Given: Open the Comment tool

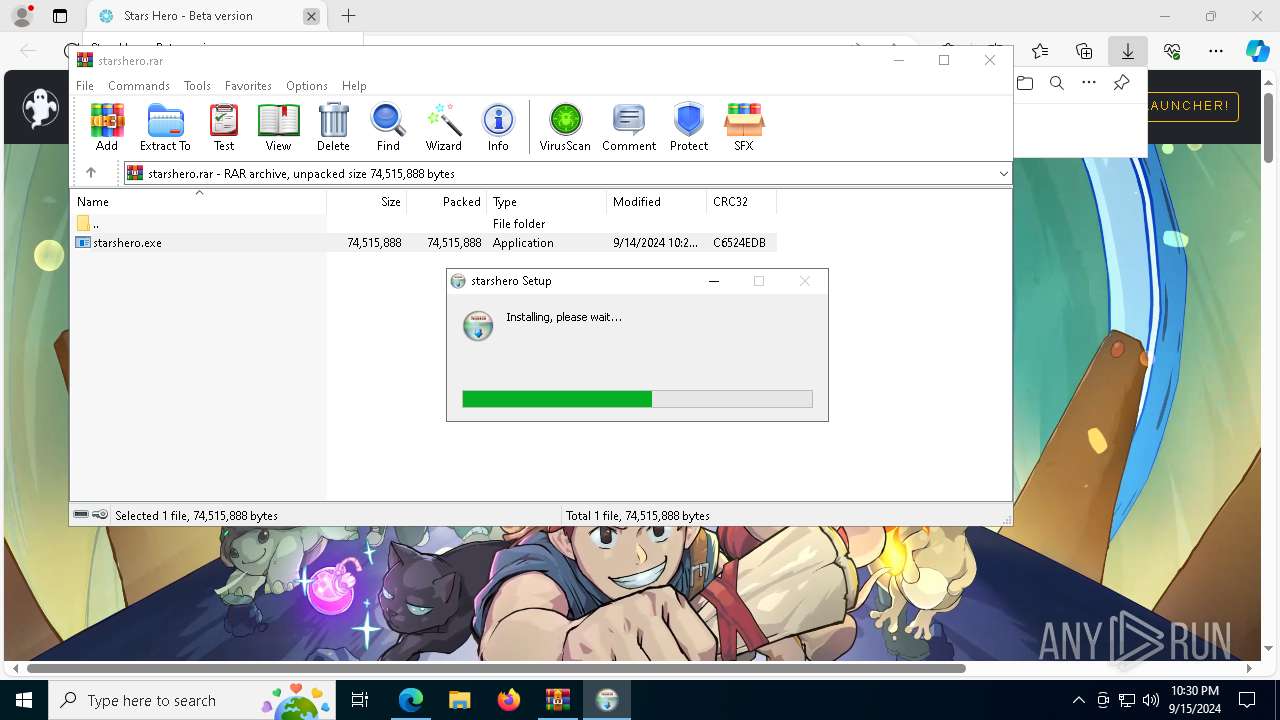Looking at the screenshot, I should tap(629, 127).
